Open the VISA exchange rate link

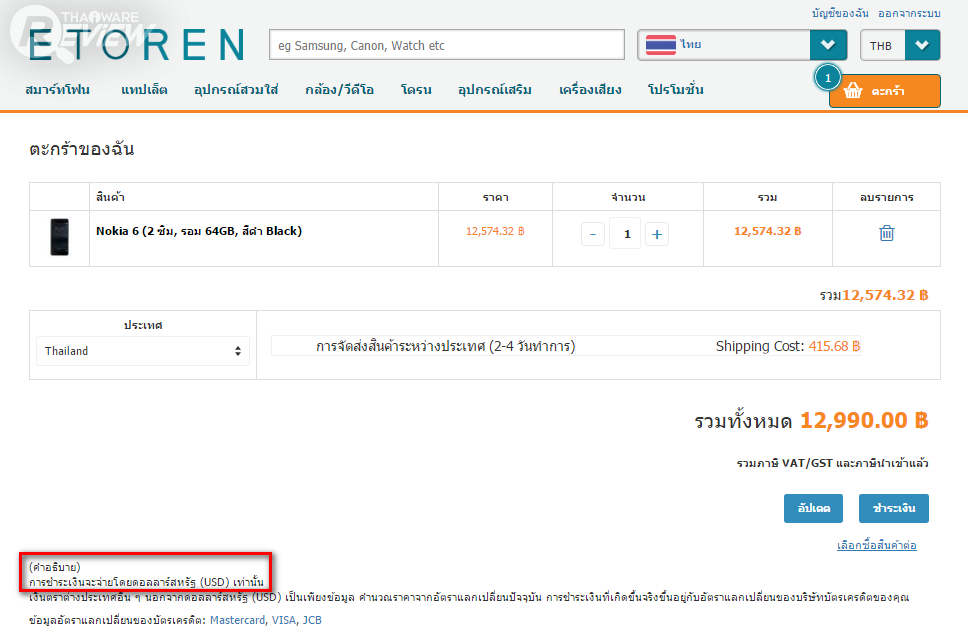point(283,620)
